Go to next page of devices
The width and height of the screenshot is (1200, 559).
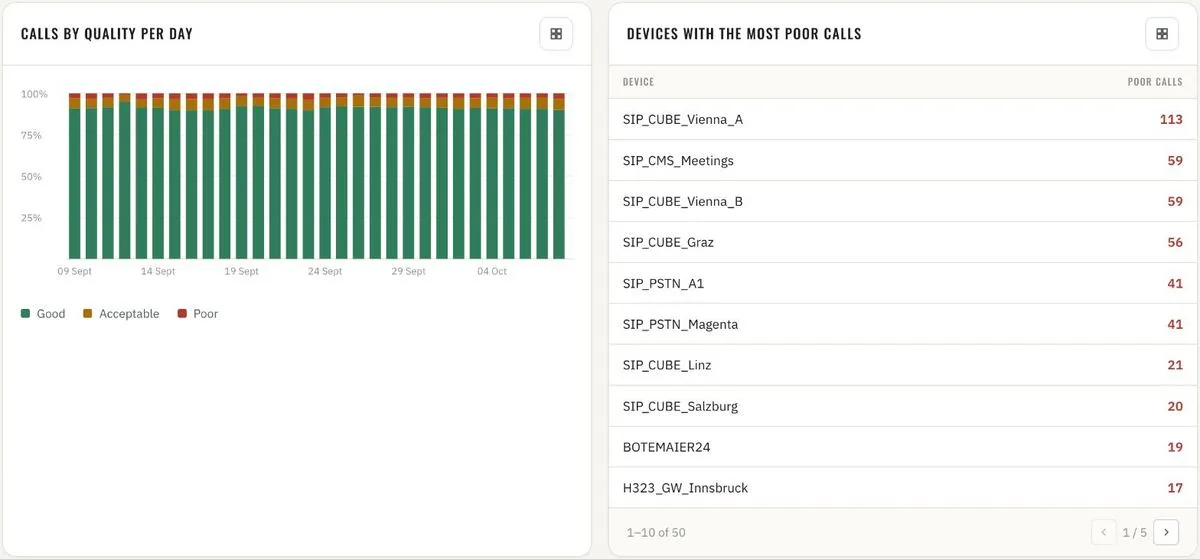pyautogui.click(x=1166, y=532)
